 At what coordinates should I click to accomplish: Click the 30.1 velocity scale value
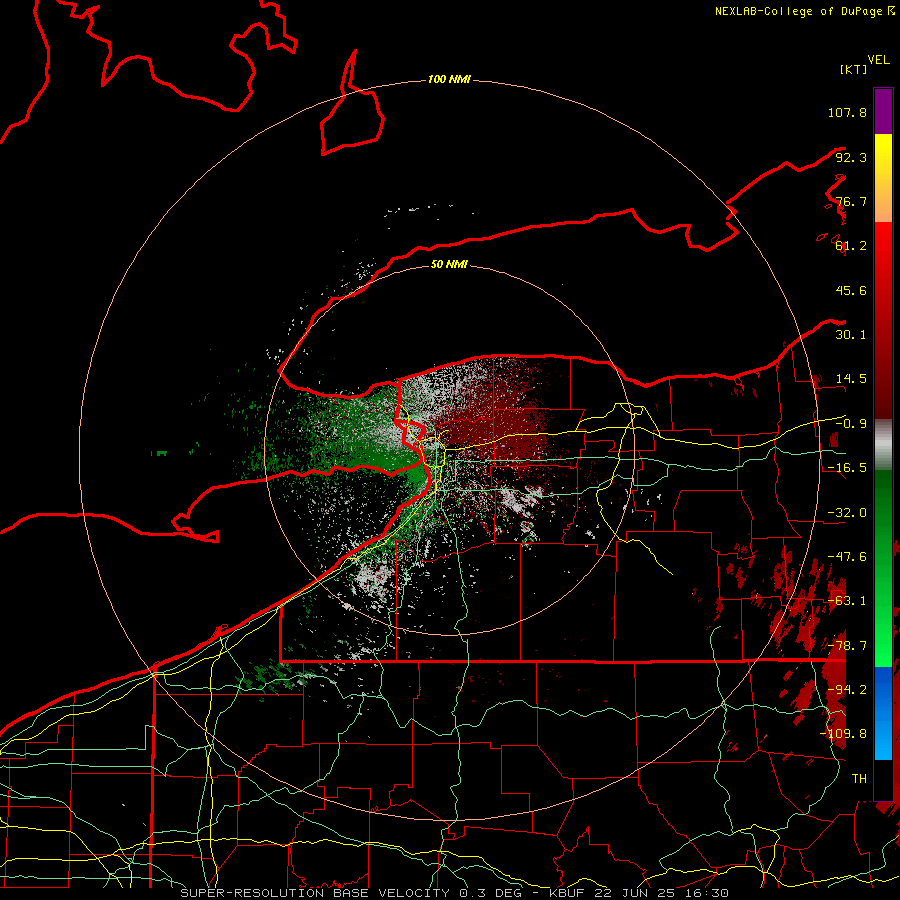(851, 335)
